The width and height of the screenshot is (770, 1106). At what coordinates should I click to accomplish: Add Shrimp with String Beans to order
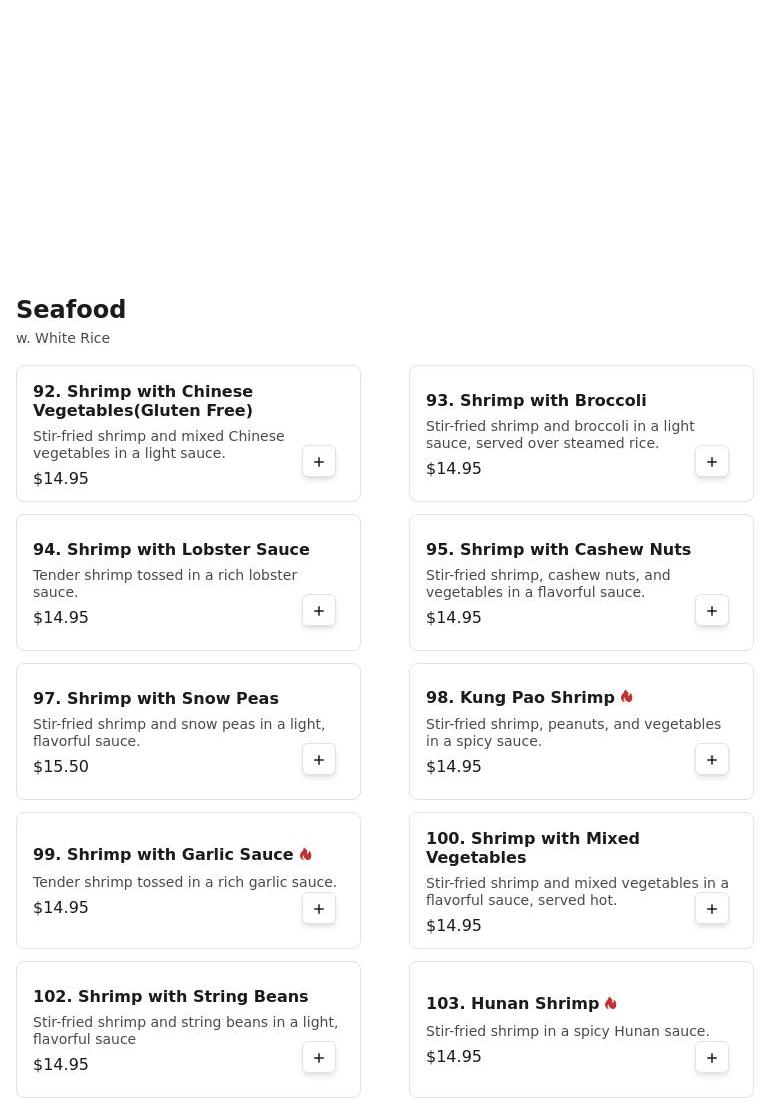coord(319,1058)
